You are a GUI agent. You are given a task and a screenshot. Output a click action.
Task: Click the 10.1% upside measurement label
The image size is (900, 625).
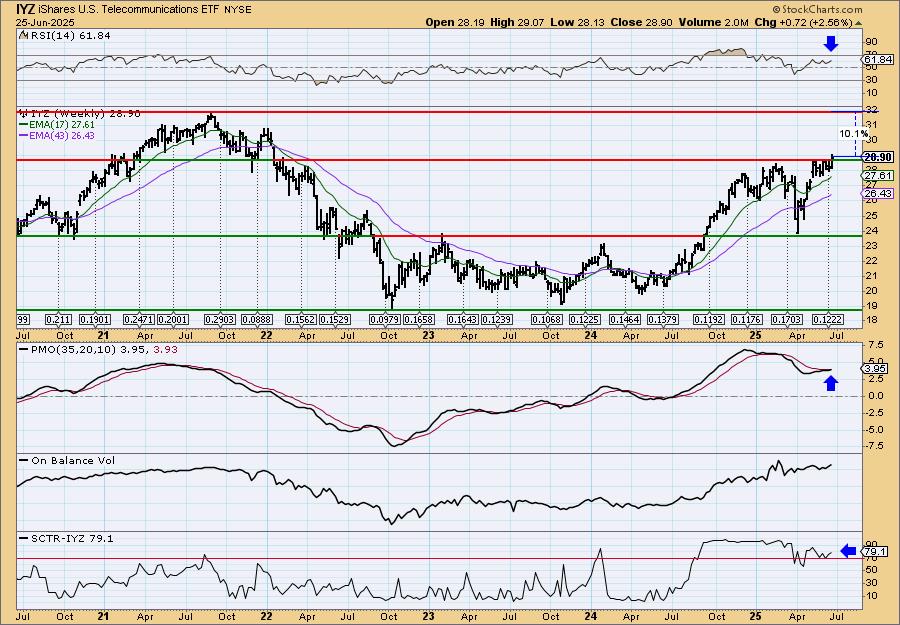point(854,134)
